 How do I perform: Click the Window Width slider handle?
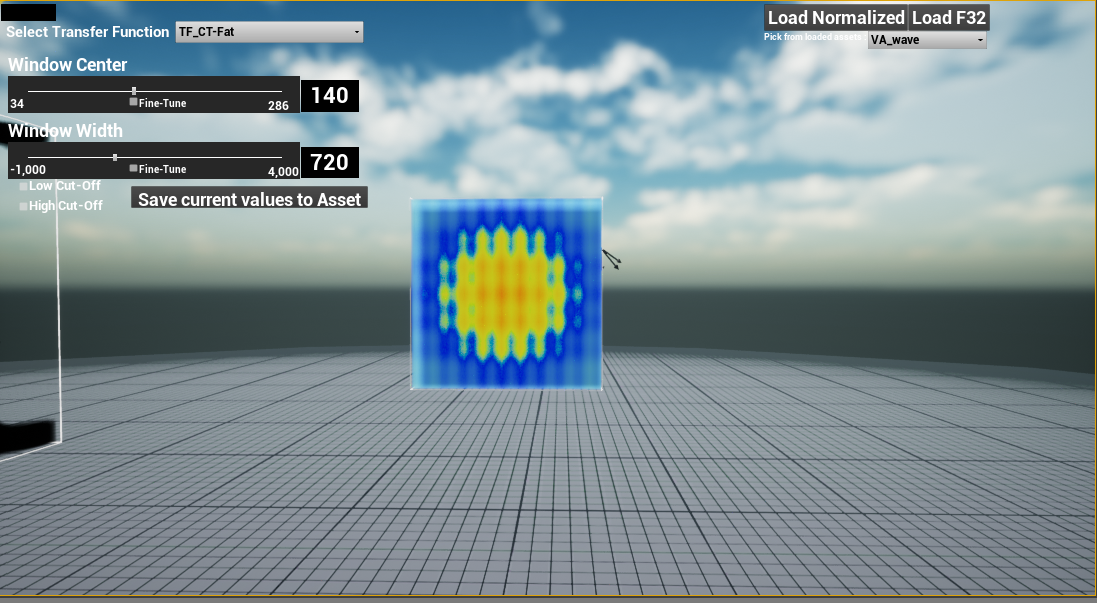point(115,158)
